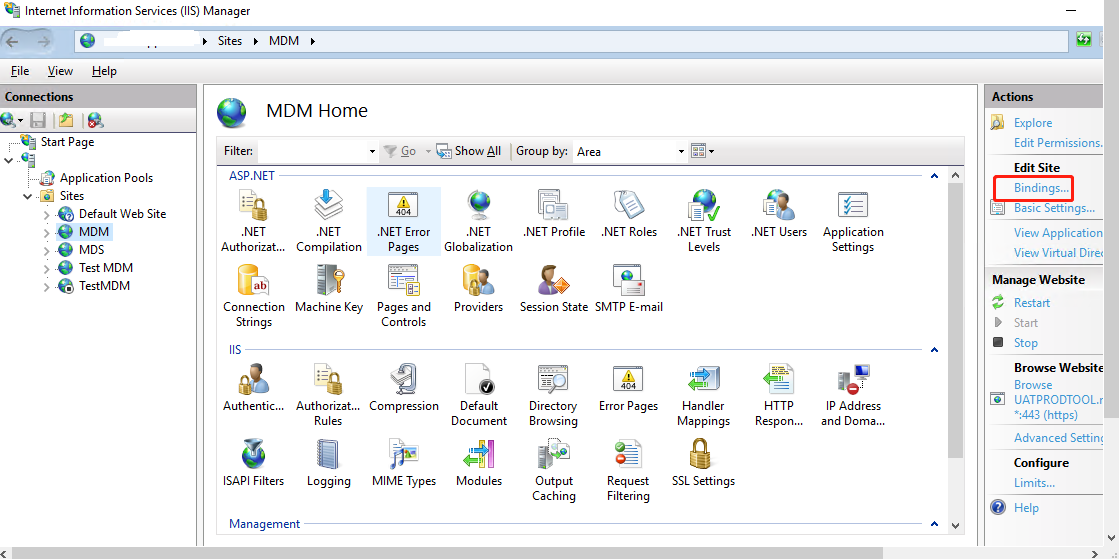Open the Session State feature

(x=554, y=289)
